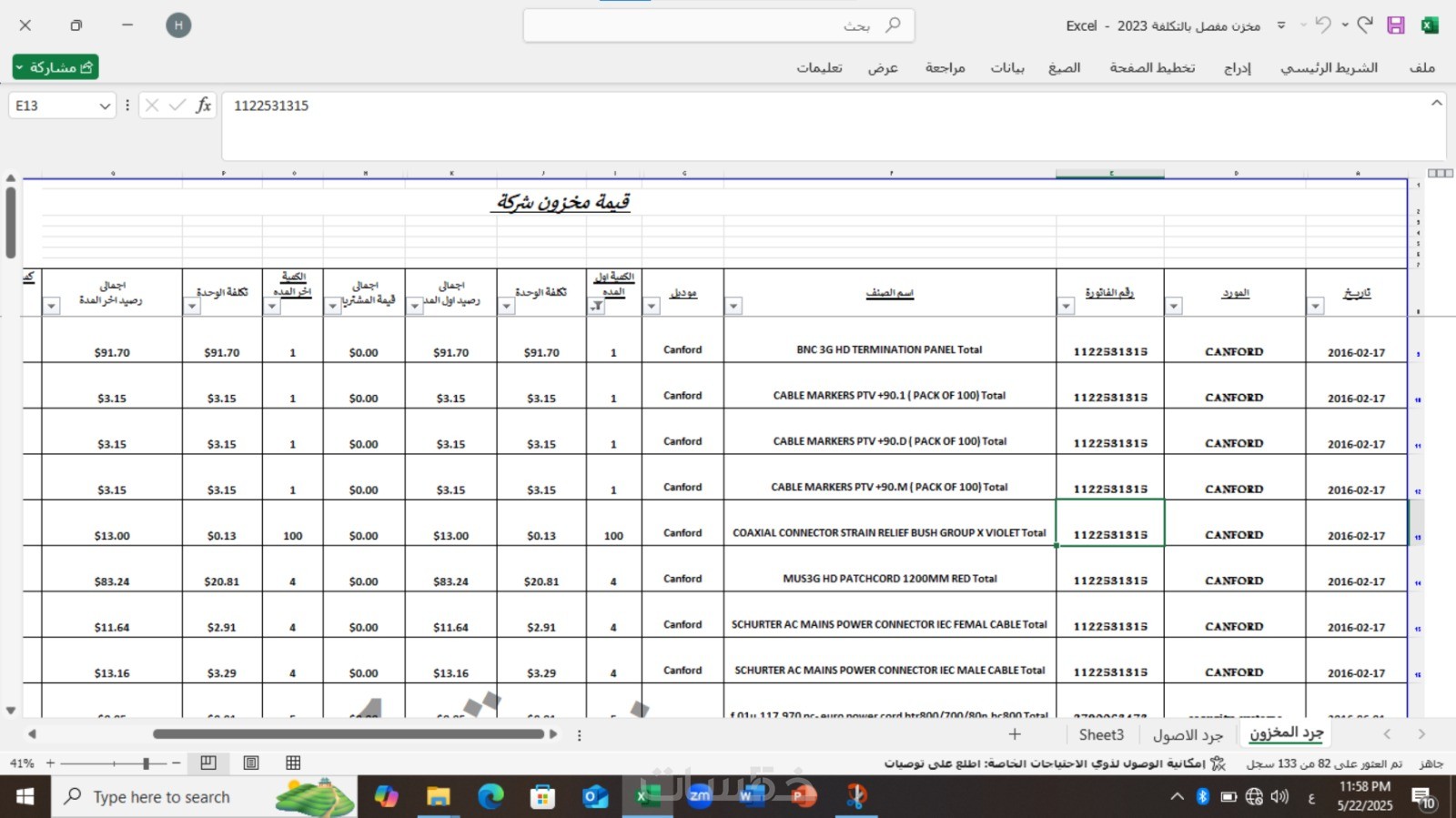Image resolution: width=1456 pixels, height=818 pixels.
Task: Open the تاريخ column filter dropdown
Action: pos(1316,307)
